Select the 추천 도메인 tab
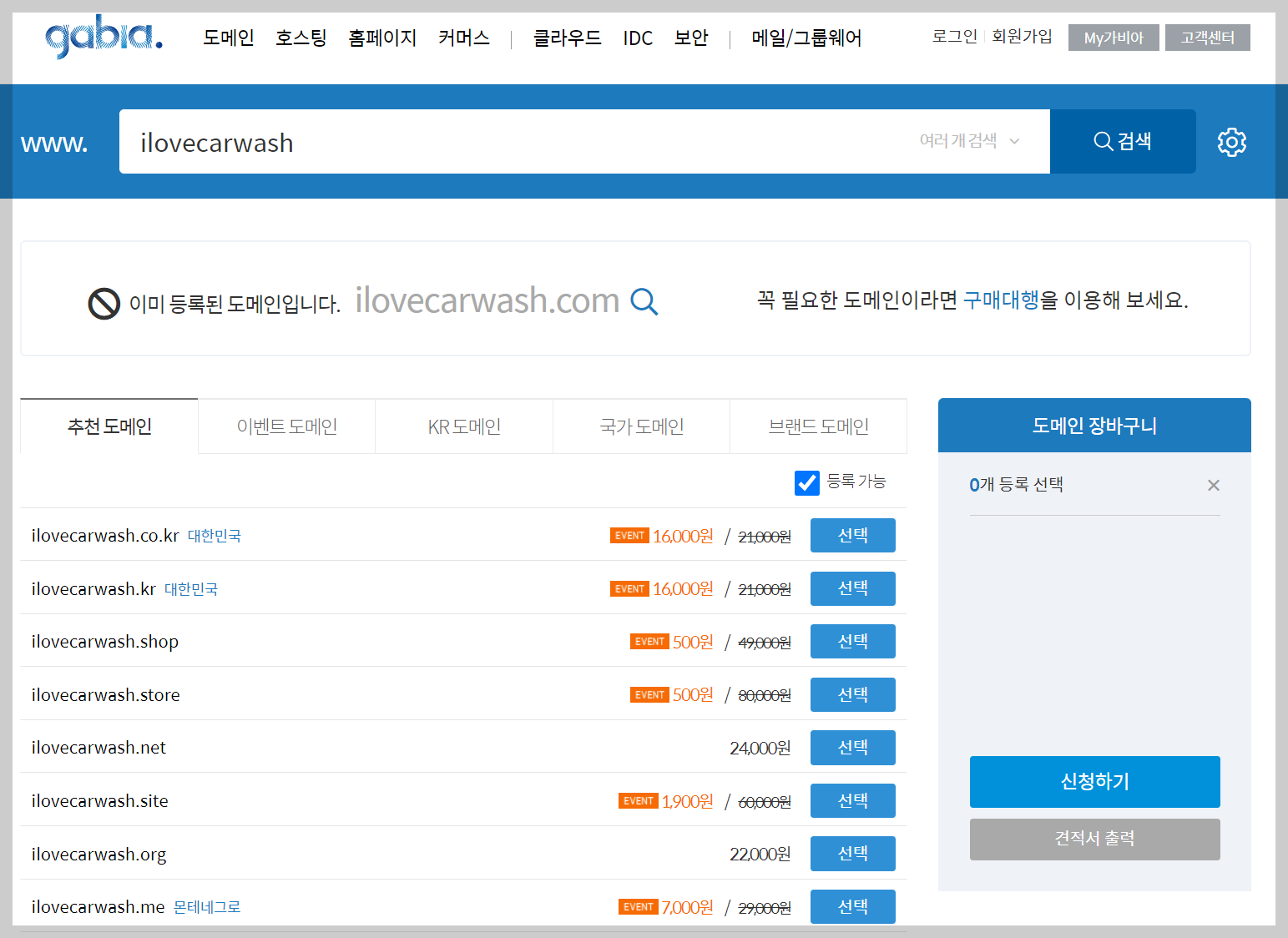Image resolution: width=1288 pixels, height=938 pixels. point(109,426)
